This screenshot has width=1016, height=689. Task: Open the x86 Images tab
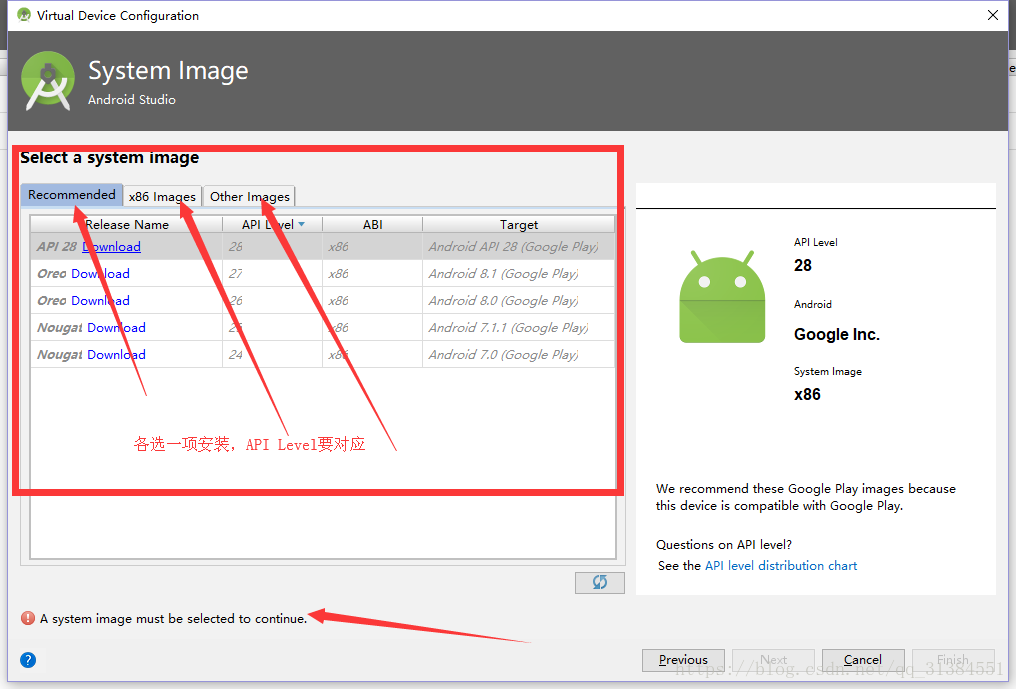click(x=162, y=196)
